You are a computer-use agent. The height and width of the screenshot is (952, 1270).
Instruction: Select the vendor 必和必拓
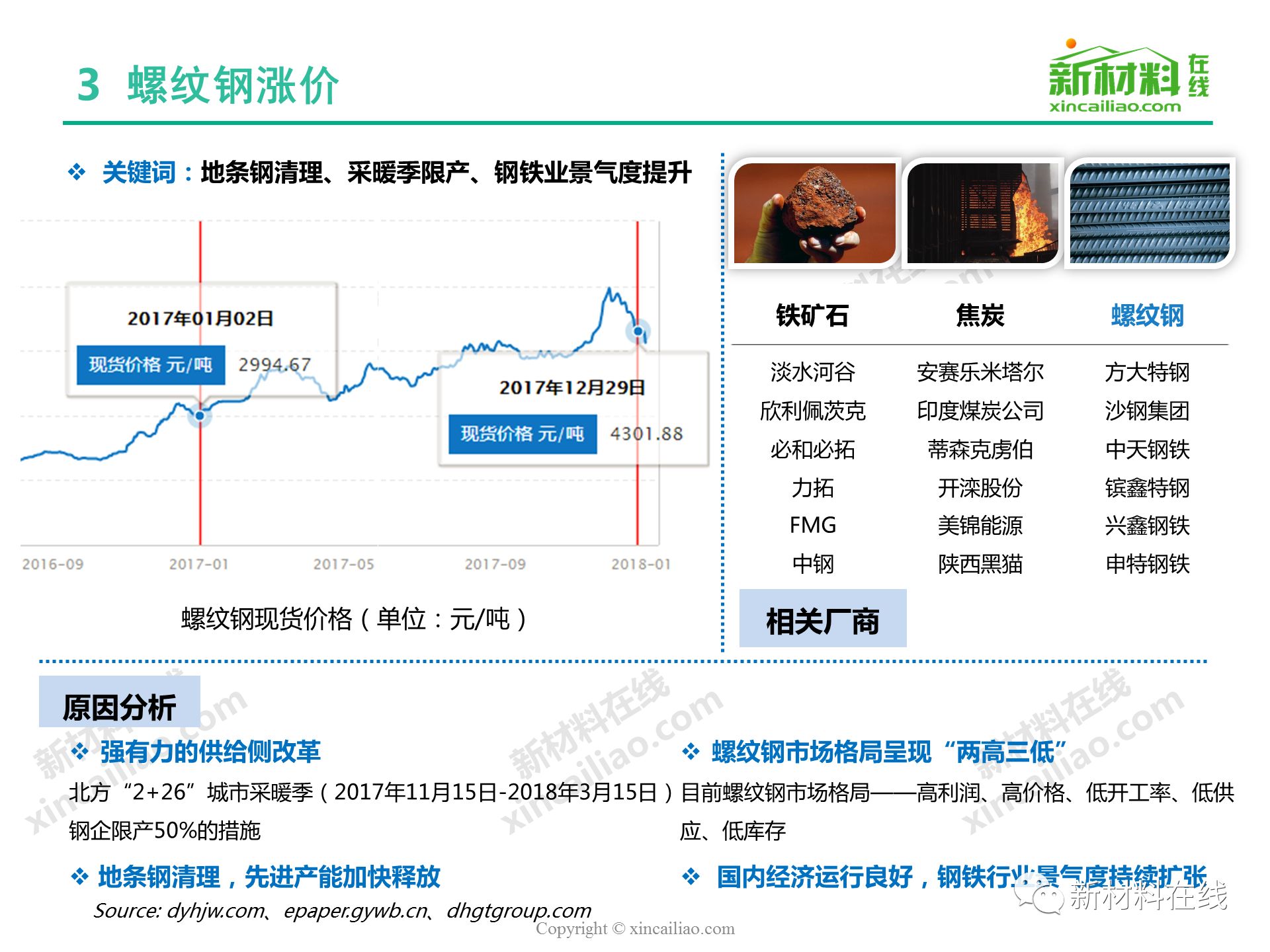[813, 450]
